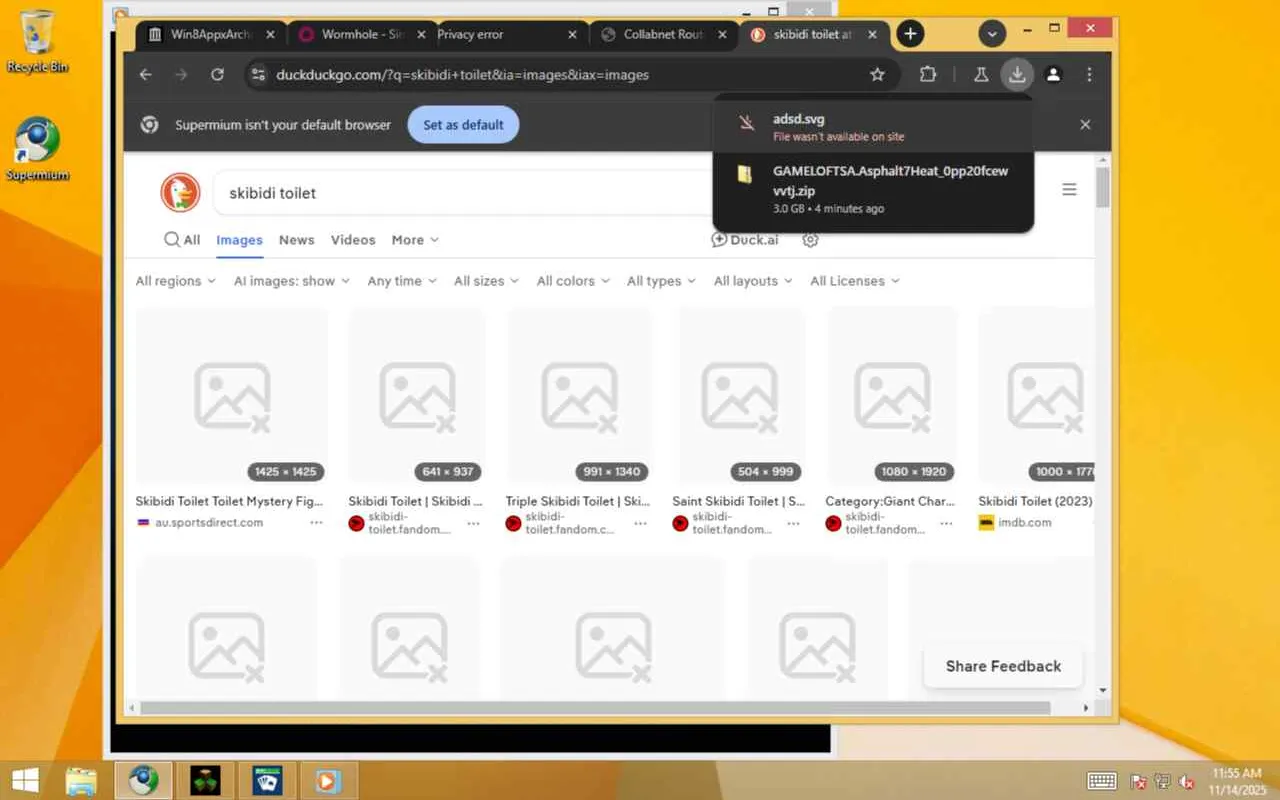Open File Explorer from the taskbar

pyautogui.click(x=81, y=780)
